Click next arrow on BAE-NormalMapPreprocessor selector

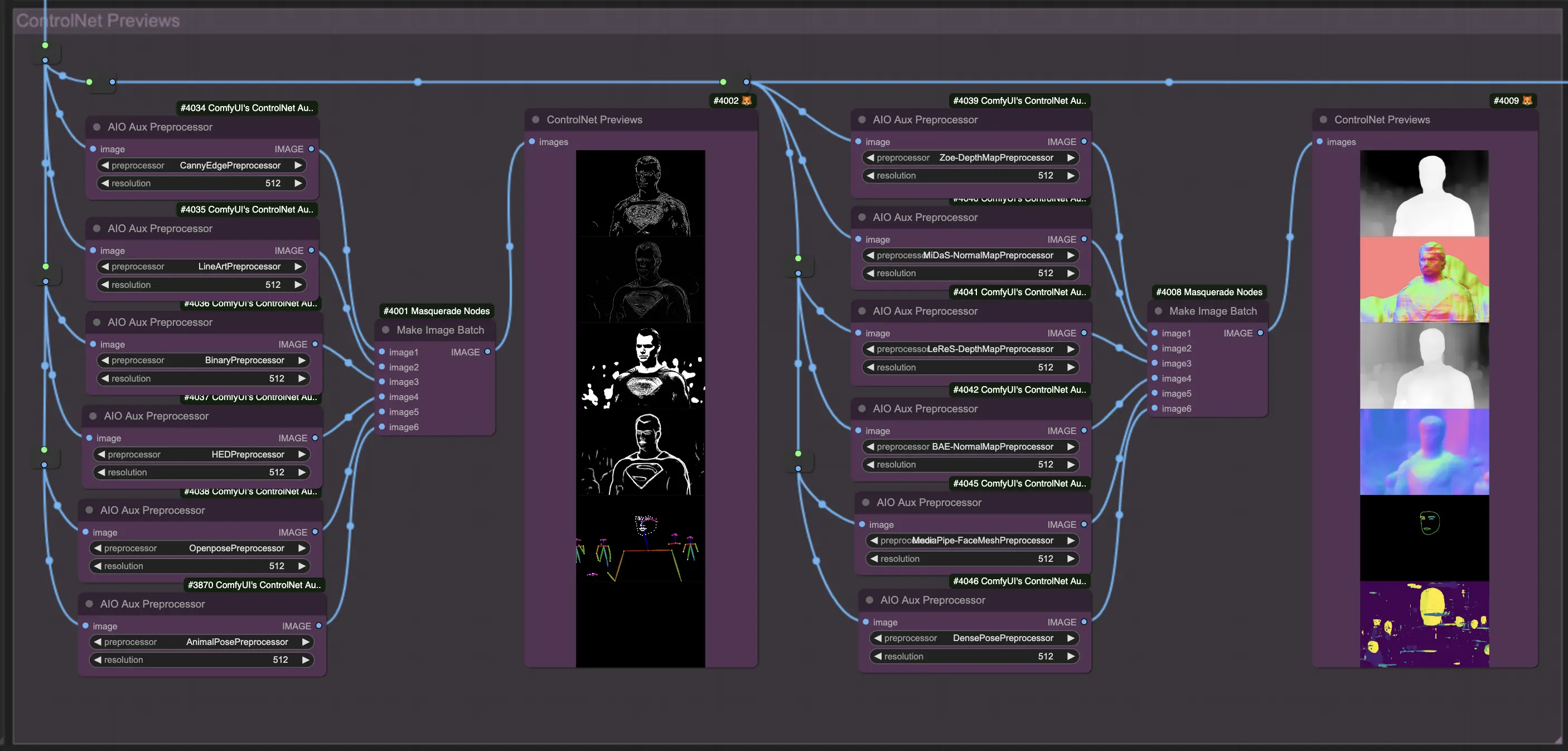[x=1071, y=446]
